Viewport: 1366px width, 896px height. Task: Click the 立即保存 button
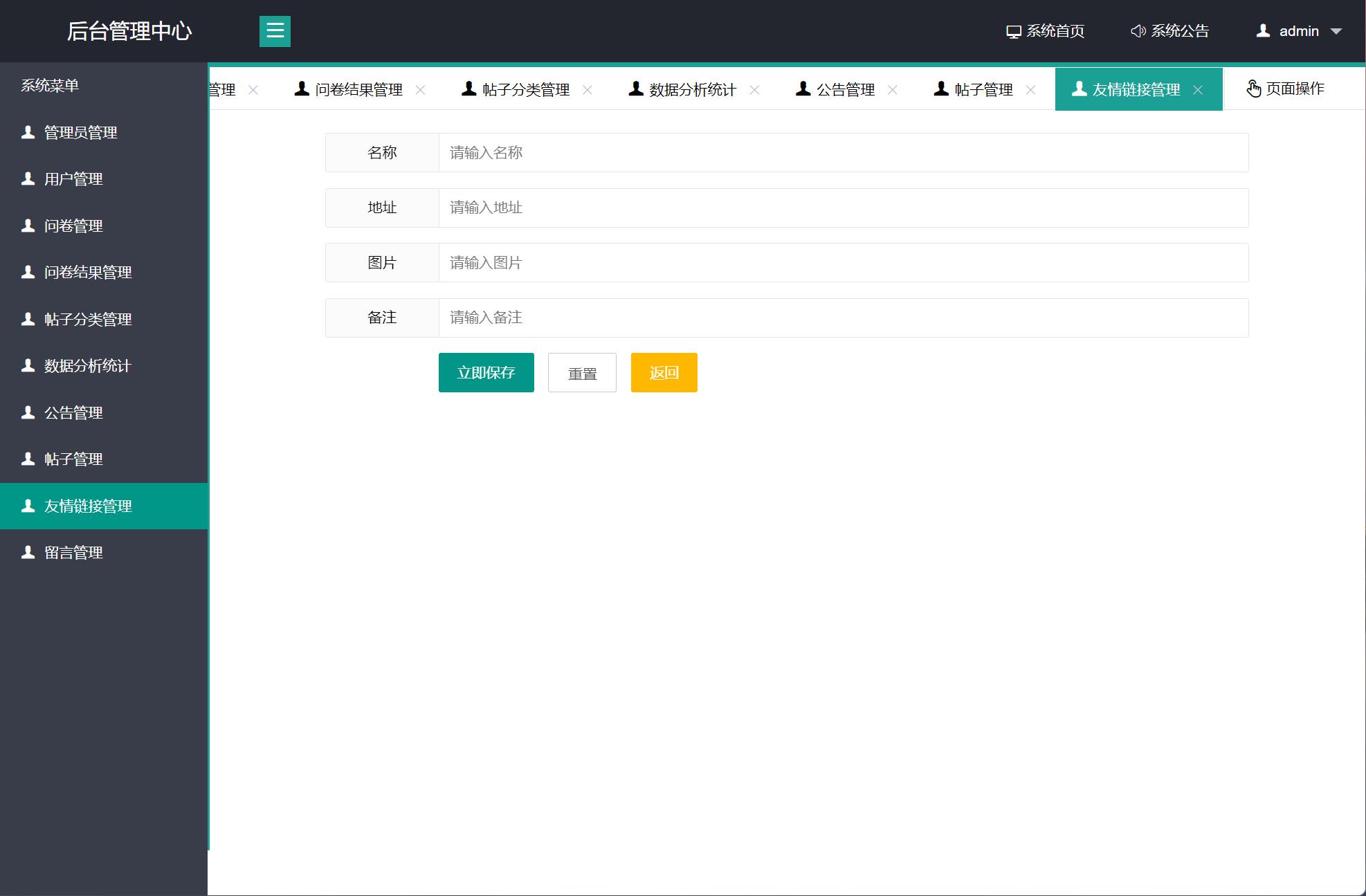coord(486,372)
